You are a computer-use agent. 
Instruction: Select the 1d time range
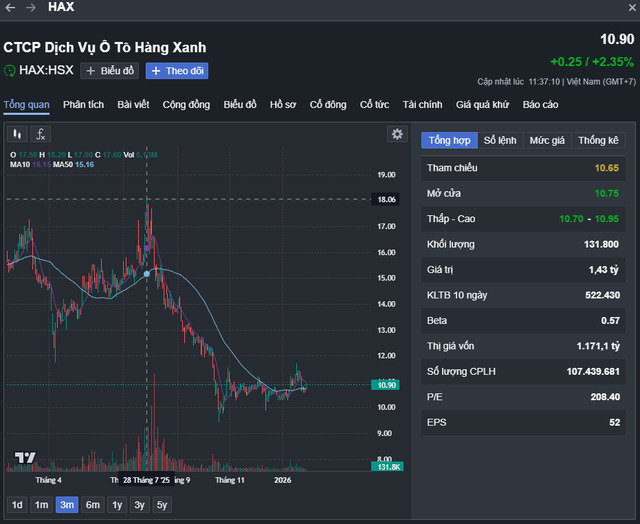click(x=17, y=505)
